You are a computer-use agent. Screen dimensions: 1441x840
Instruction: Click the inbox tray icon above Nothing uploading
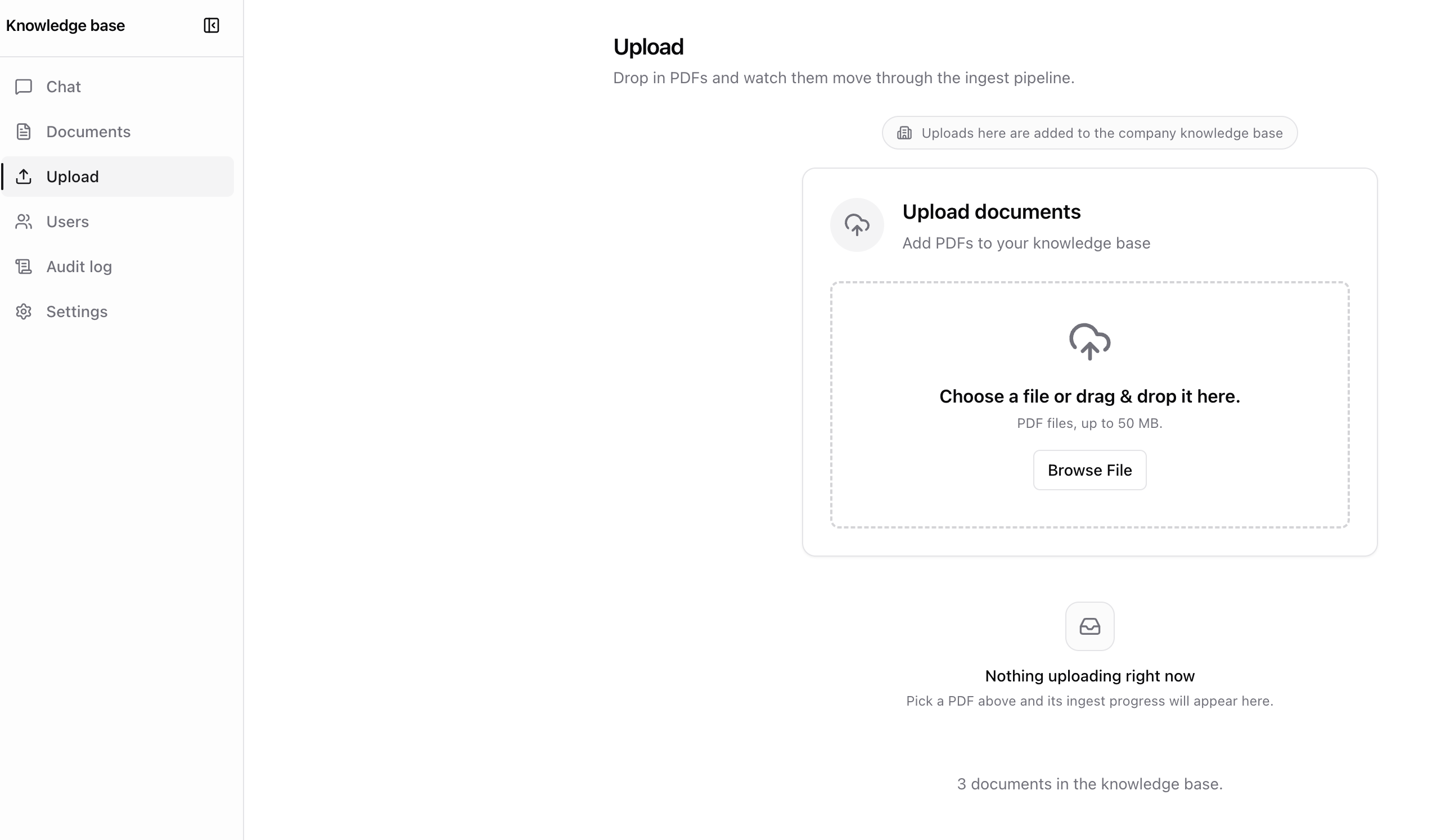point(1089,626)
